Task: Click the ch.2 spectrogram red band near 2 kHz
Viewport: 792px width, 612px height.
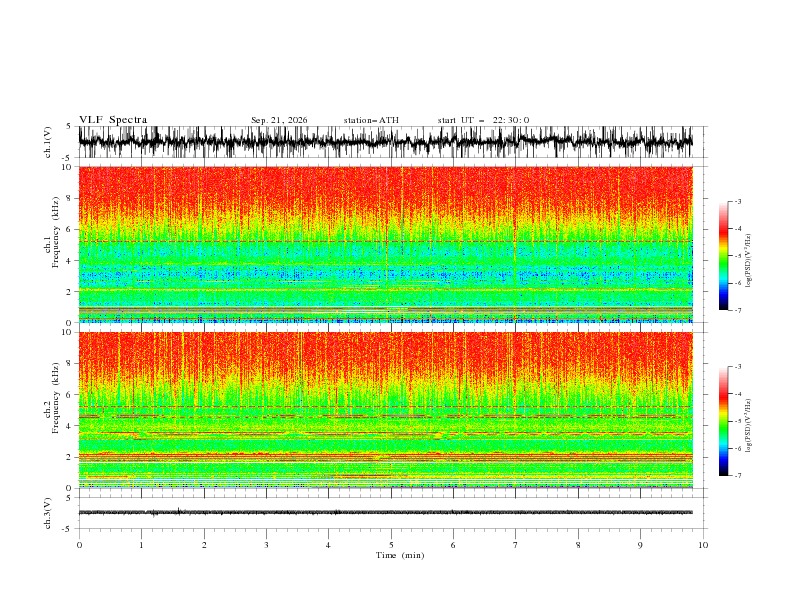Action: (385, 455)
